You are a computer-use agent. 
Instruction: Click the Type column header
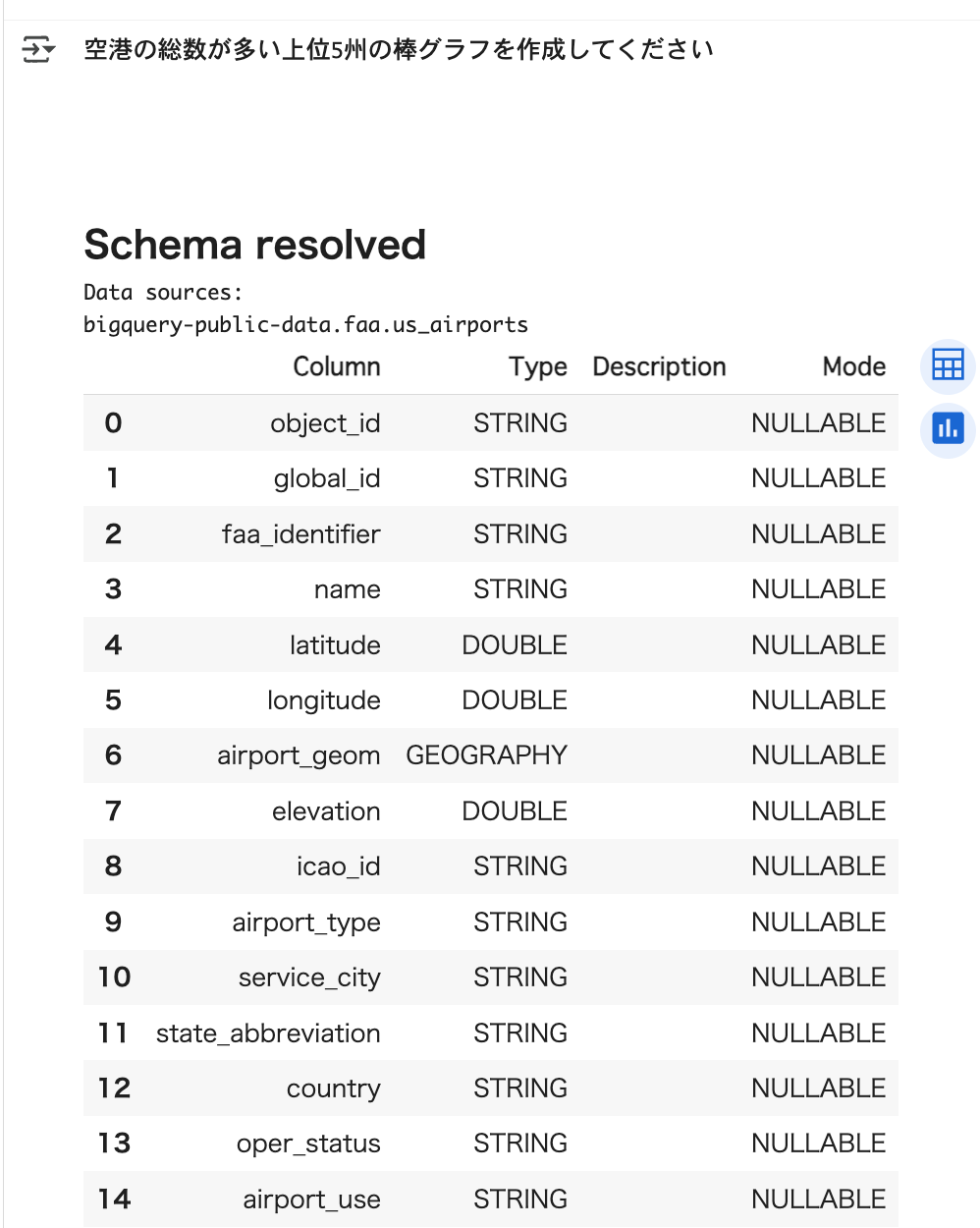(537, 366)
